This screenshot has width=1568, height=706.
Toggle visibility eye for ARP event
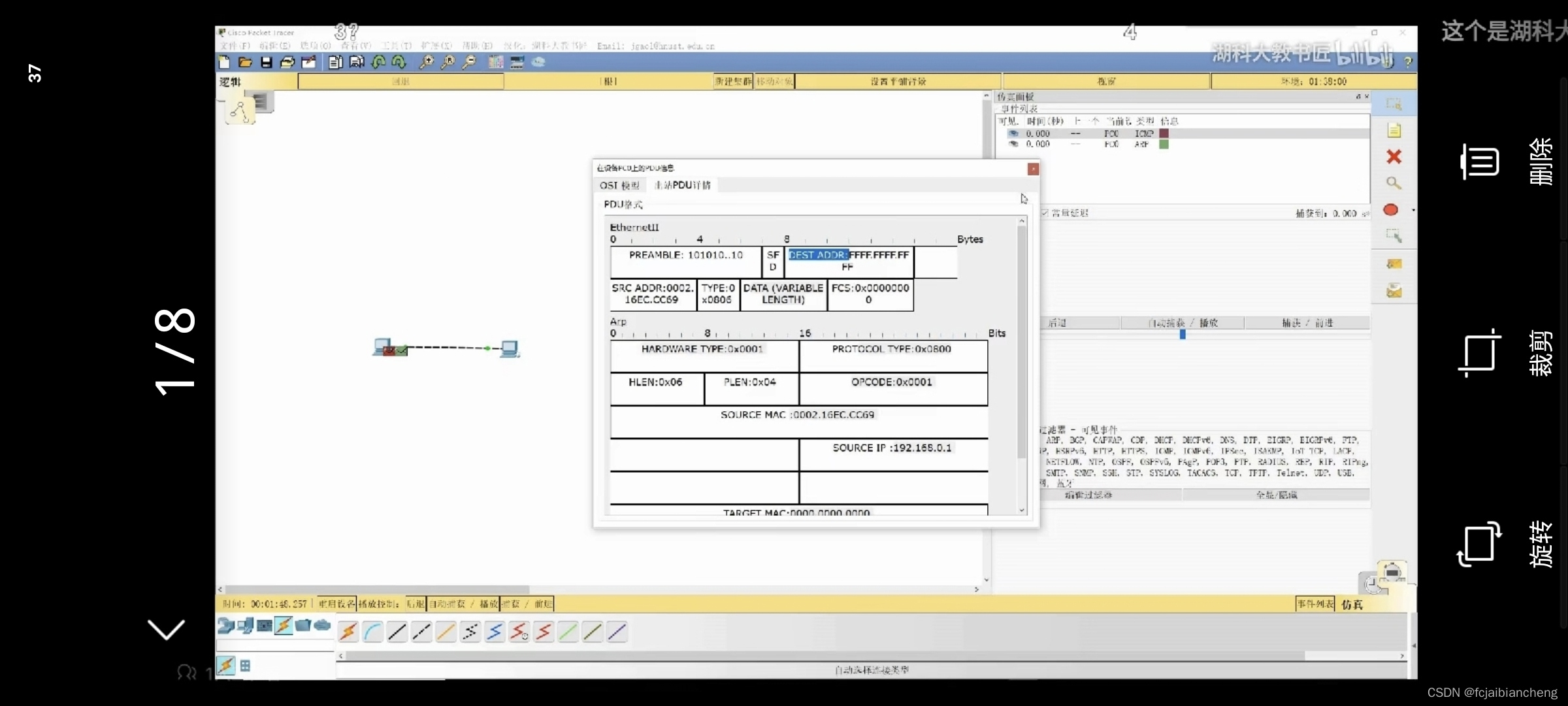click(1013, 144)
